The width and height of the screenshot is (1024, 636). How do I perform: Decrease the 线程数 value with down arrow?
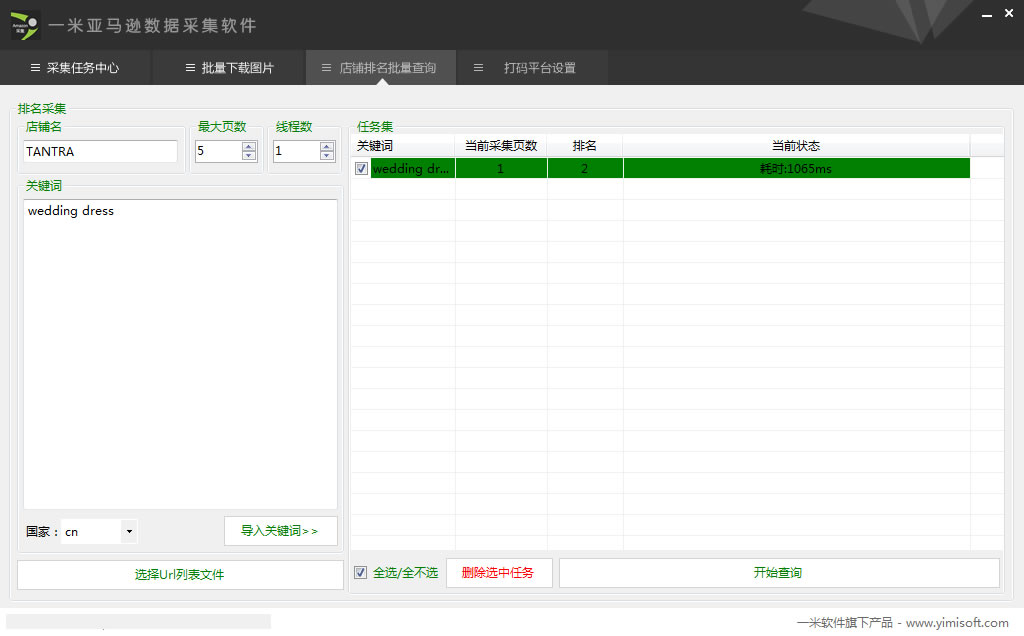coord(327,156)
